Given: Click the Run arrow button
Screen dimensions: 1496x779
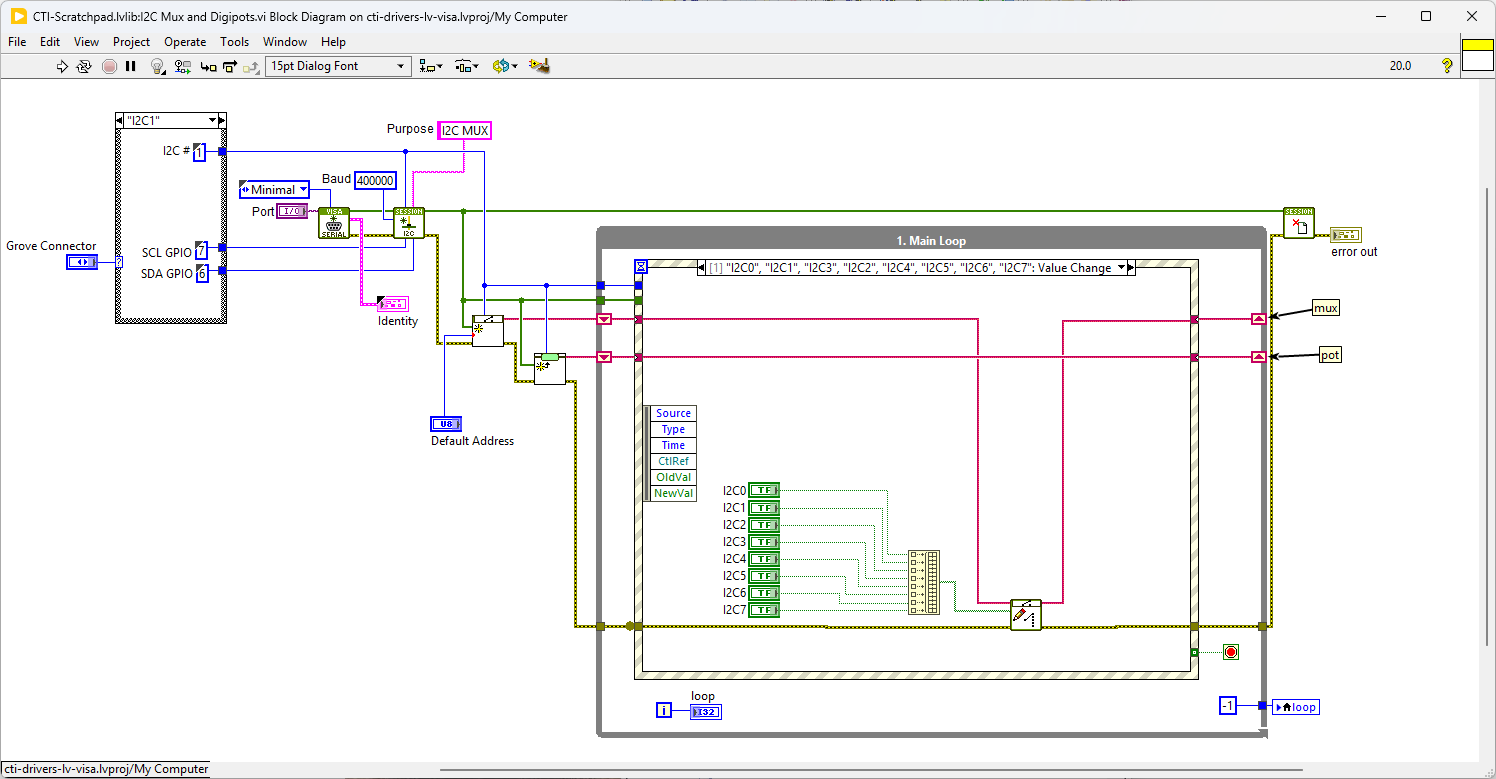Looking at the screenshot, I should (x=61, y=66).
